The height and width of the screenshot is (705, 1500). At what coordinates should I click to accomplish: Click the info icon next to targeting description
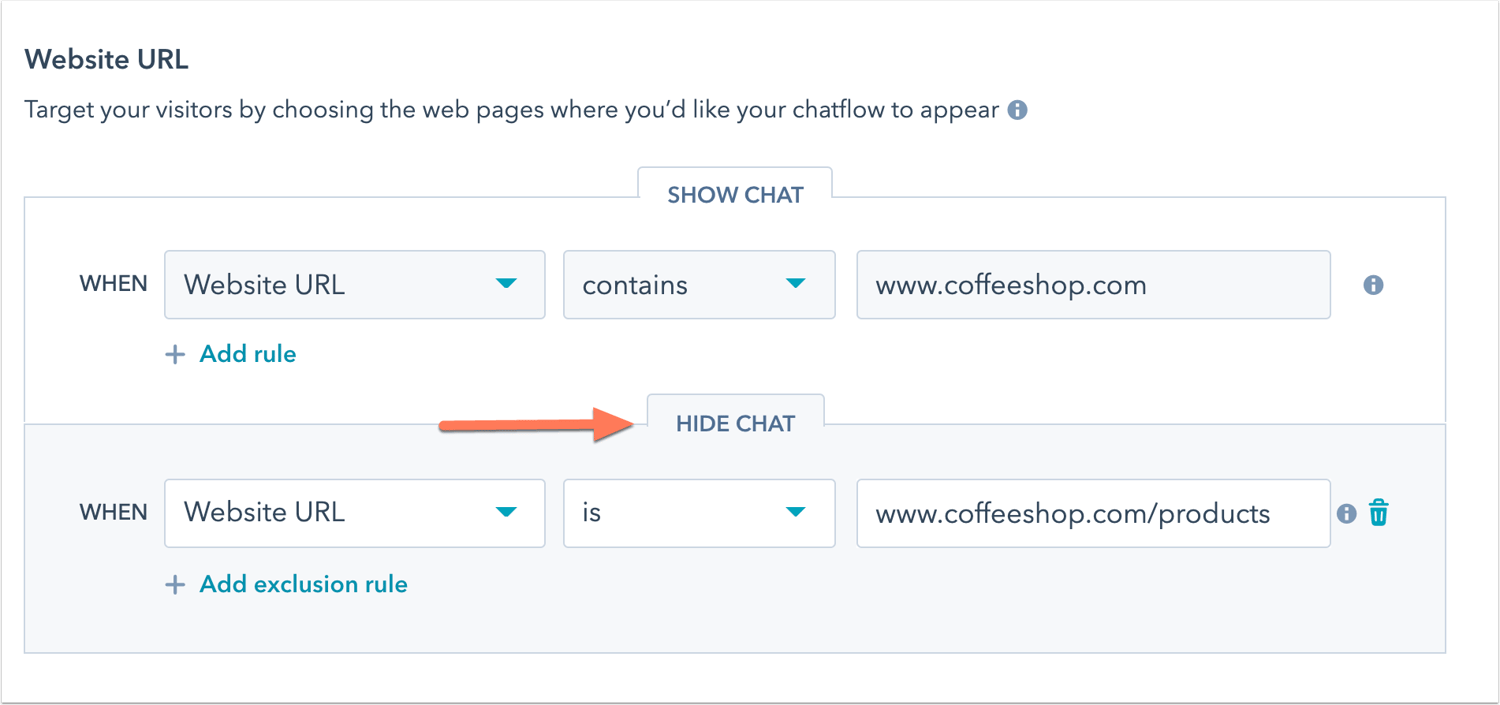tap(1018, 110)
